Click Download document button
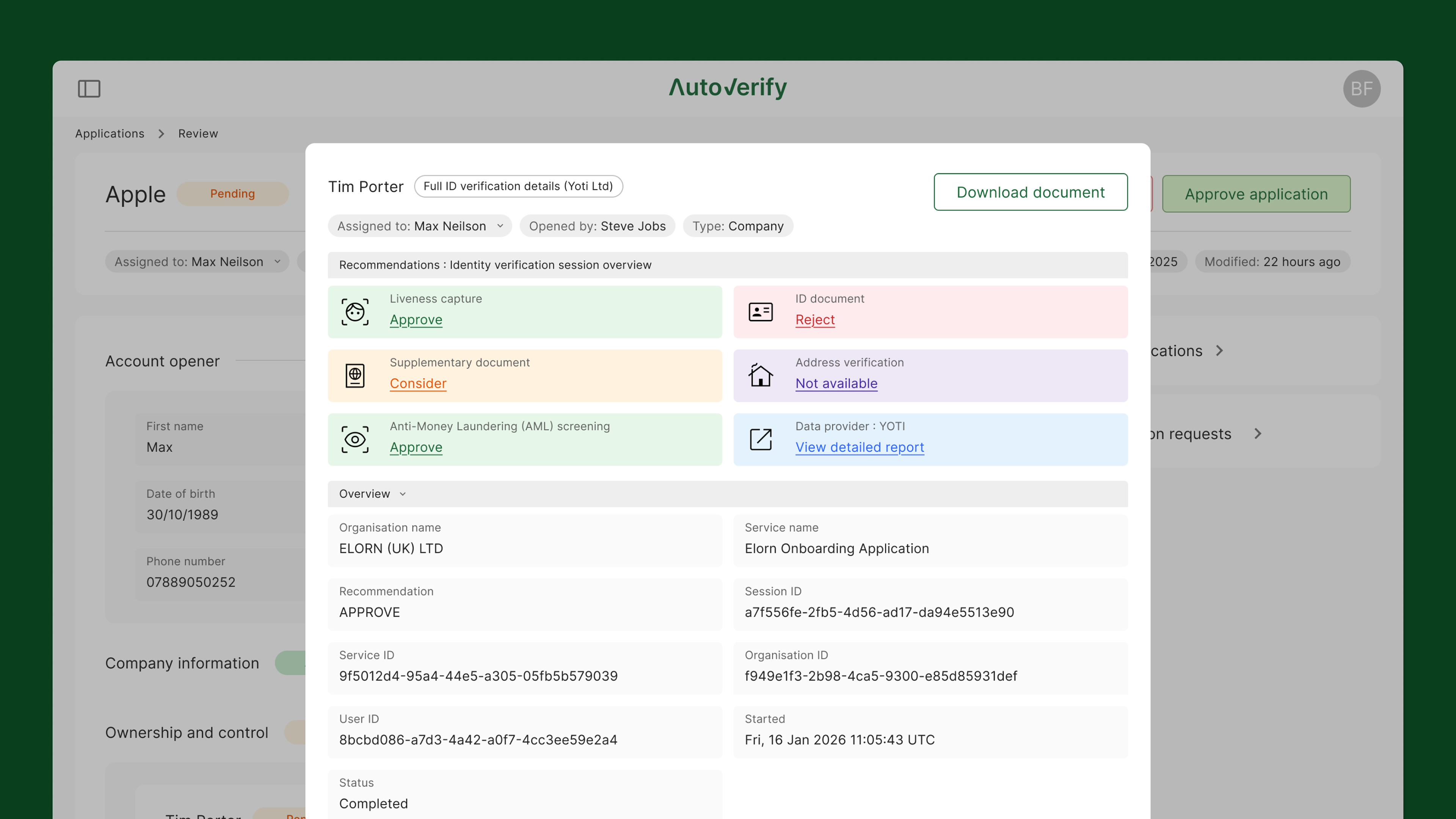 coord(1030,192)
